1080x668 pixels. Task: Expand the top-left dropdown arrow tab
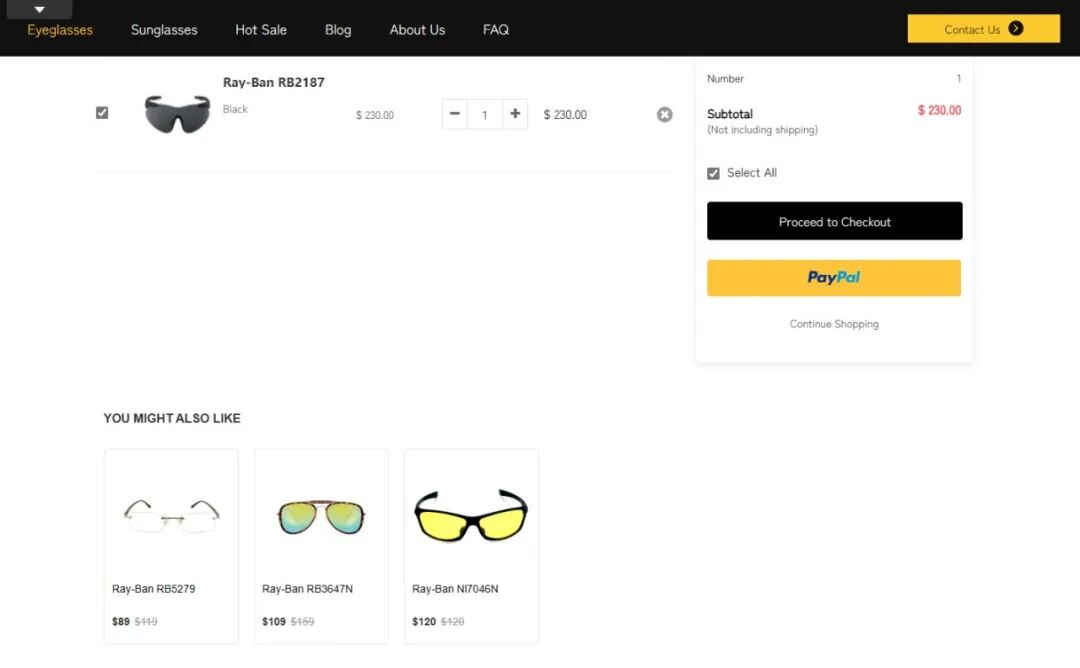(x=39, y=10)
